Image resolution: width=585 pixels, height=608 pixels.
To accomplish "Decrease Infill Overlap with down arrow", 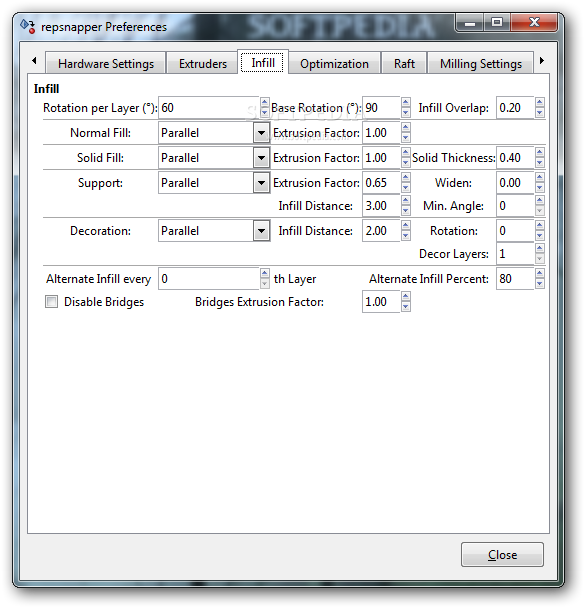I will coord(540,112).
